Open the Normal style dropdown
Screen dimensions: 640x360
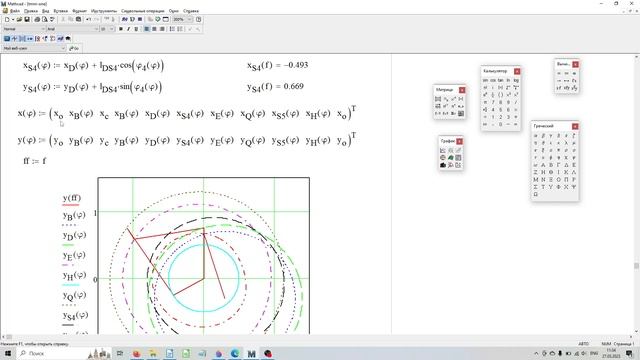pos(43,29)
